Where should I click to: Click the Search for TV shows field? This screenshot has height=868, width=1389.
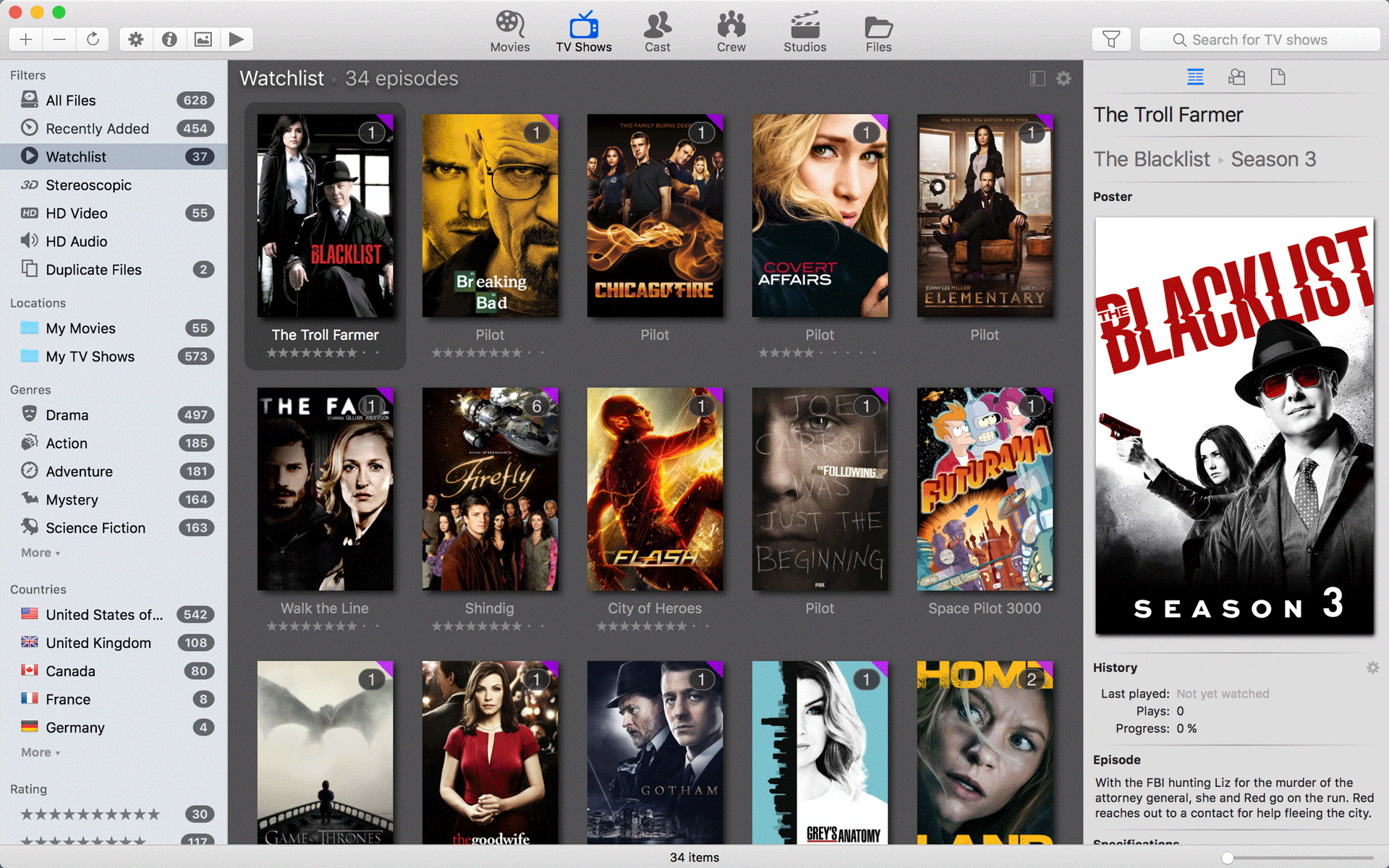click(x=1260, y=40)
